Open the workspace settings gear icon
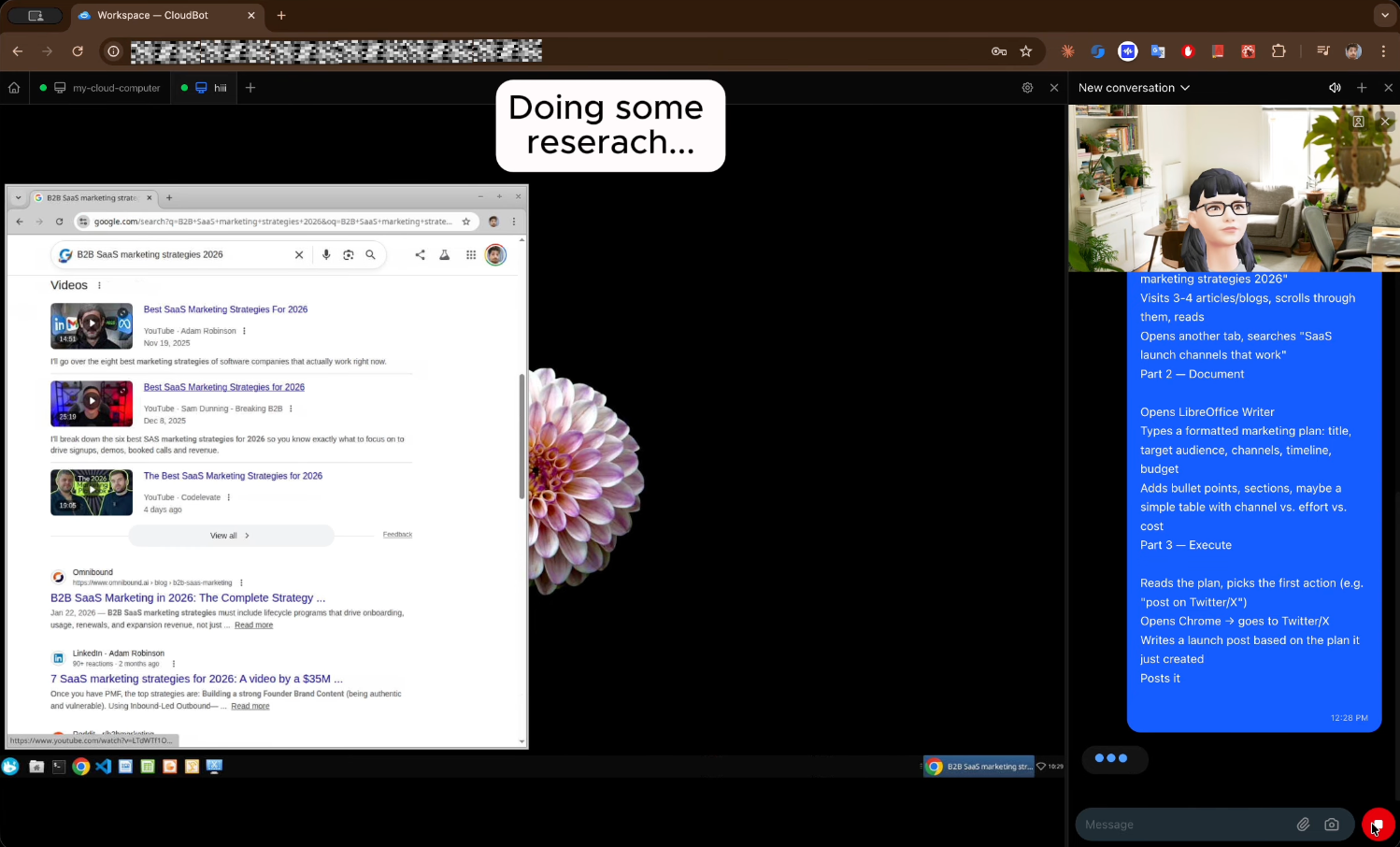1400x847 pixels. coord(1027,87)
